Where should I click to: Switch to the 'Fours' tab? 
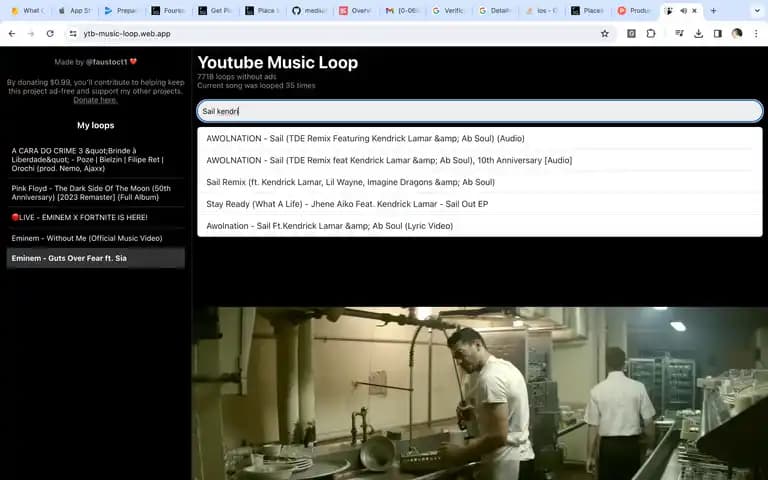(x=169, y=10)
